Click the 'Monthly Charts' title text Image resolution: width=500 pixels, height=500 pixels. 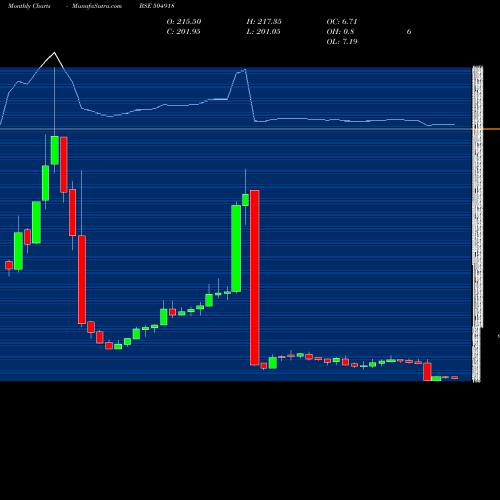coord(29,6)
